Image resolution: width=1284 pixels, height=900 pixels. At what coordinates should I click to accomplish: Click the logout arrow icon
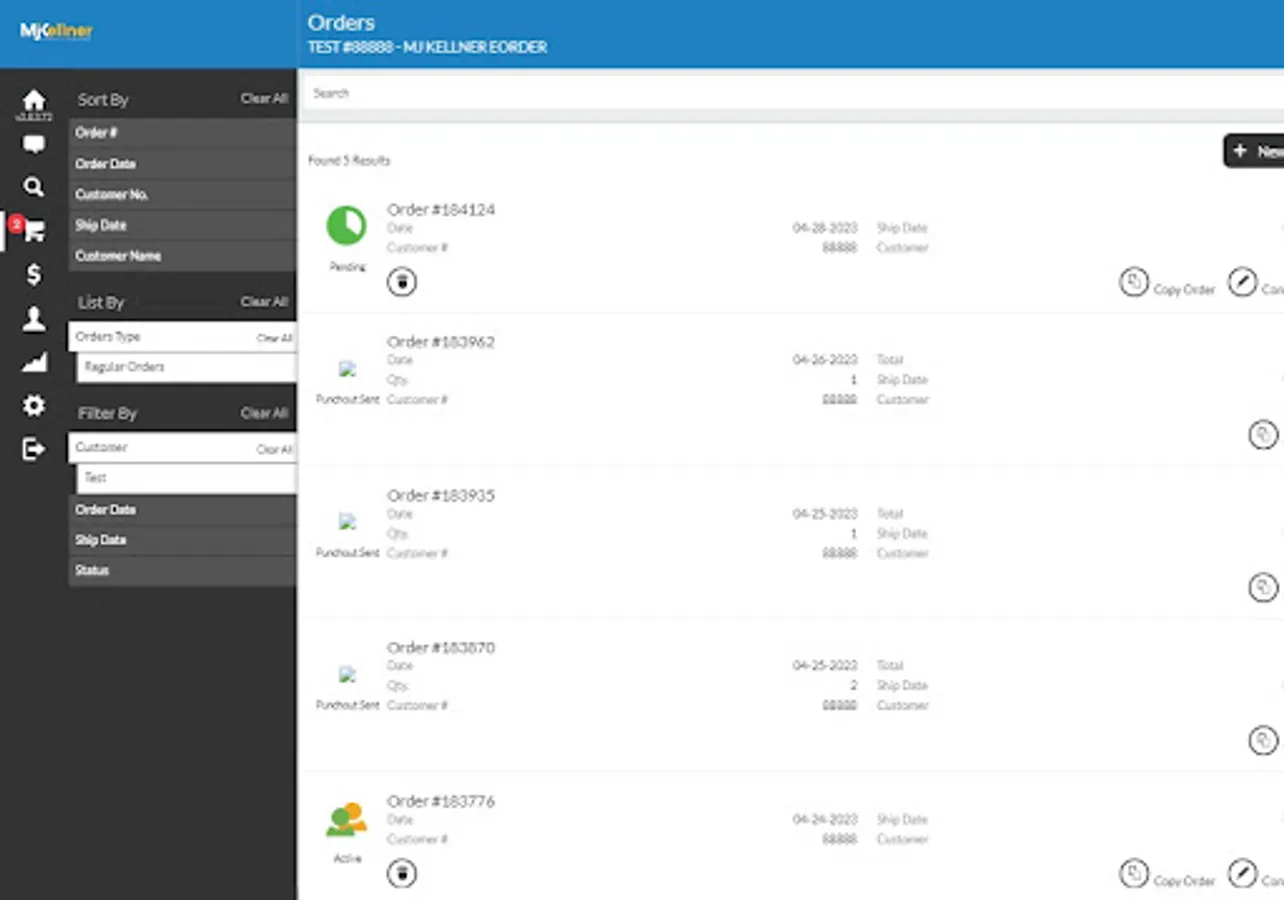point(34,449)
